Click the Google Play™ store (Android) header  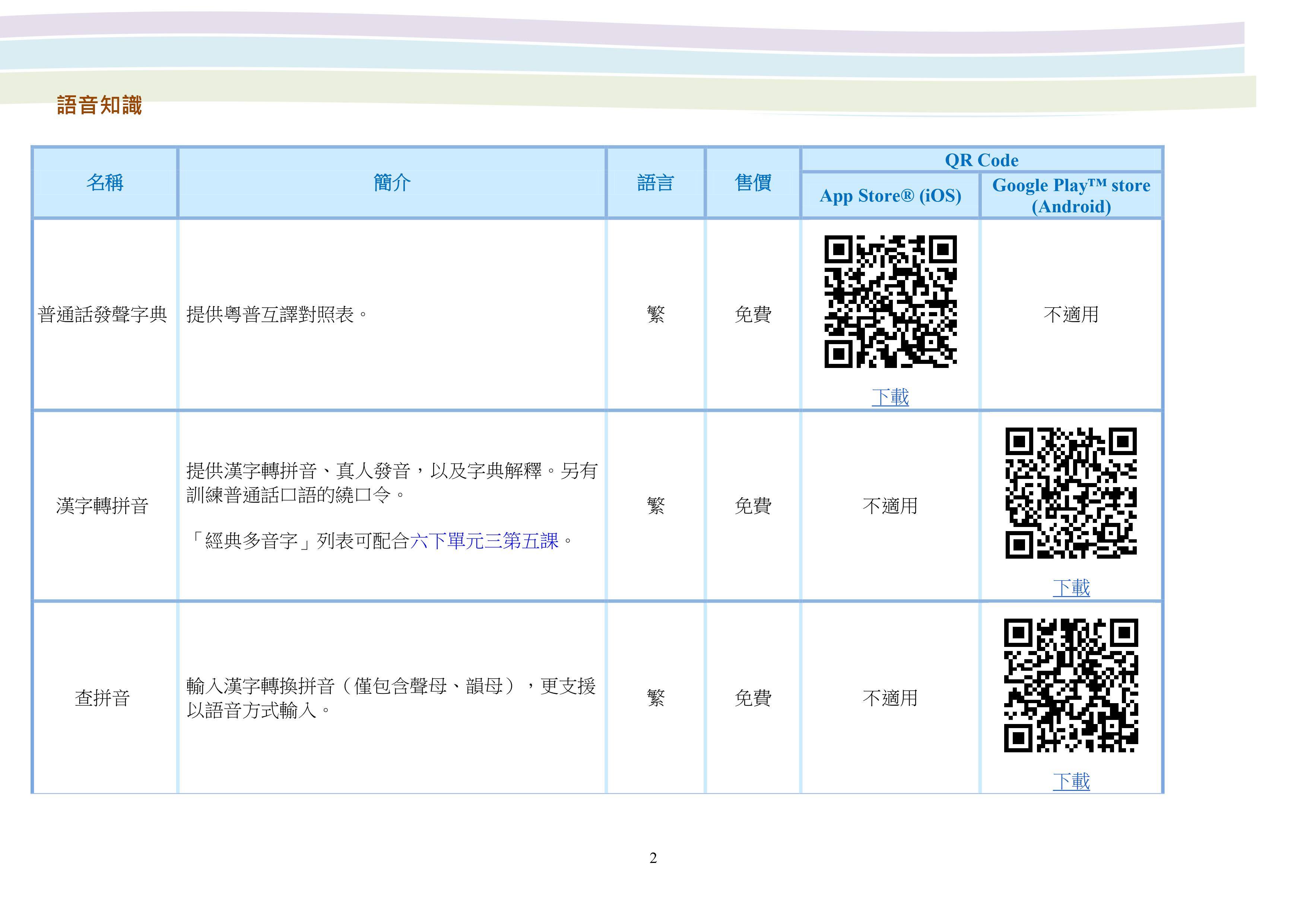click(1071, 195)
